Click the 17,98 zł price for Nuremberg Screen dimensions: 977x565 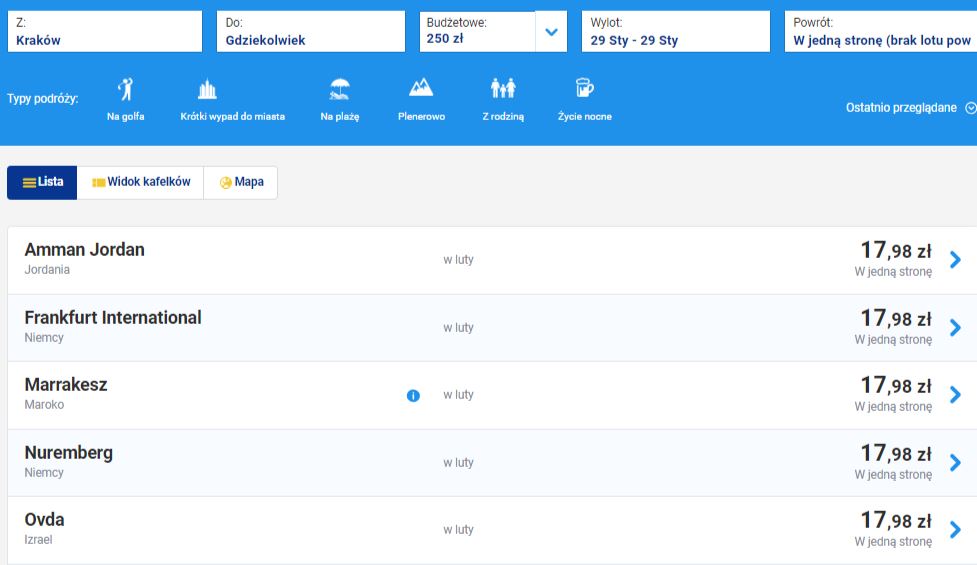click(x=896, y=453)
